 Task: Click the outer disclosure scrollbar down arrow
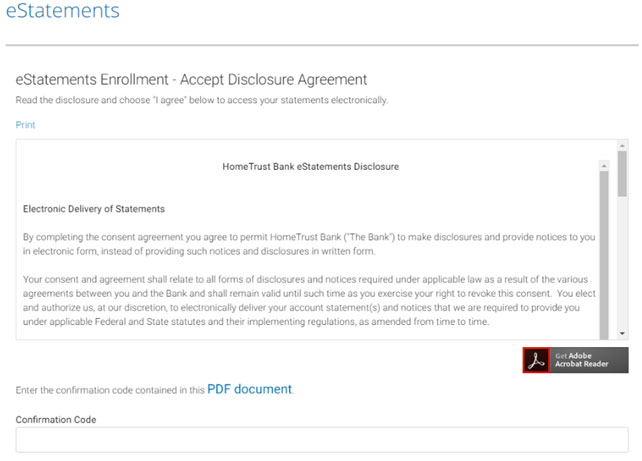(622, 333)
